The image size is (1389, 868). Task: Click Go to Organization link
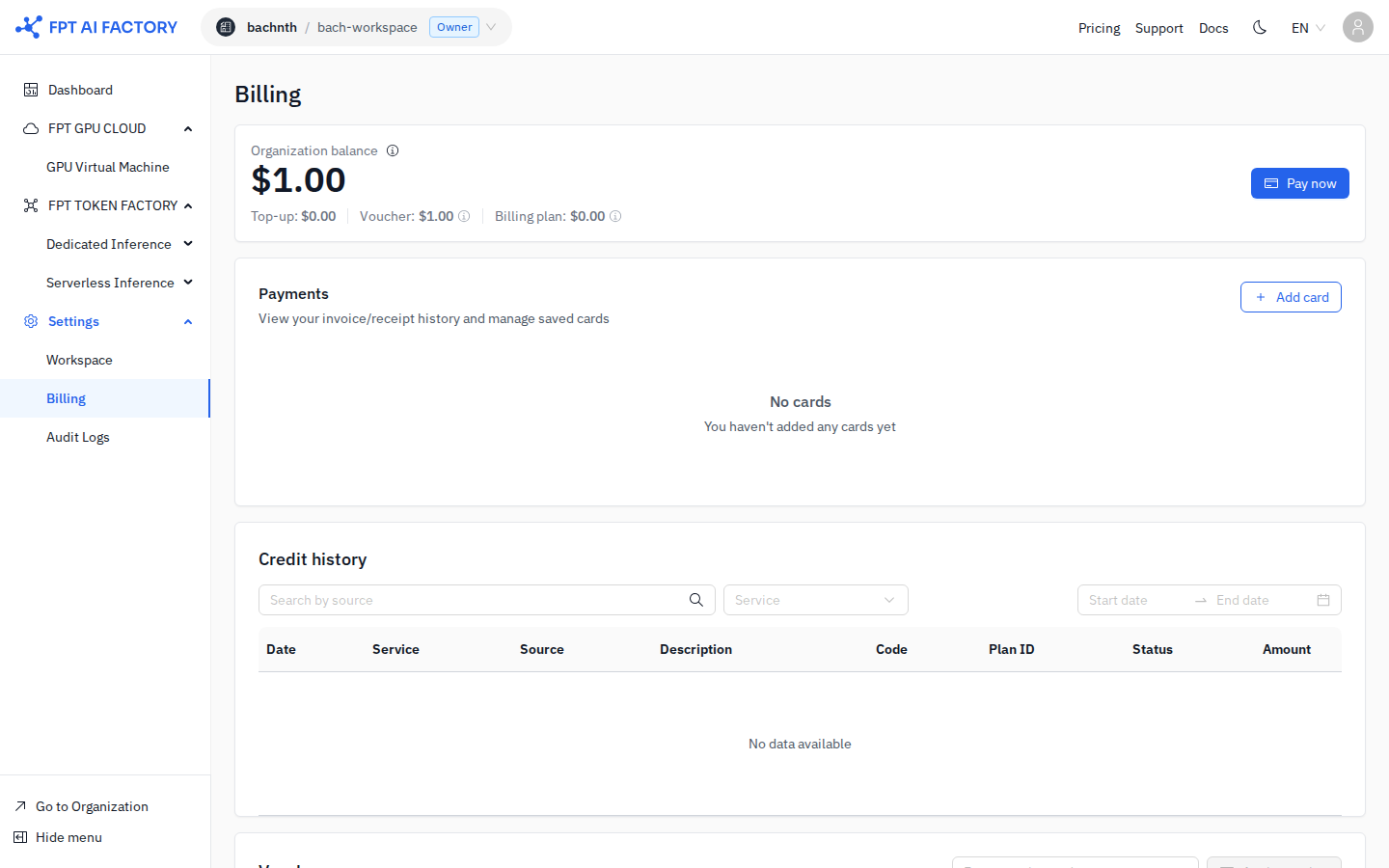[92, 806]
